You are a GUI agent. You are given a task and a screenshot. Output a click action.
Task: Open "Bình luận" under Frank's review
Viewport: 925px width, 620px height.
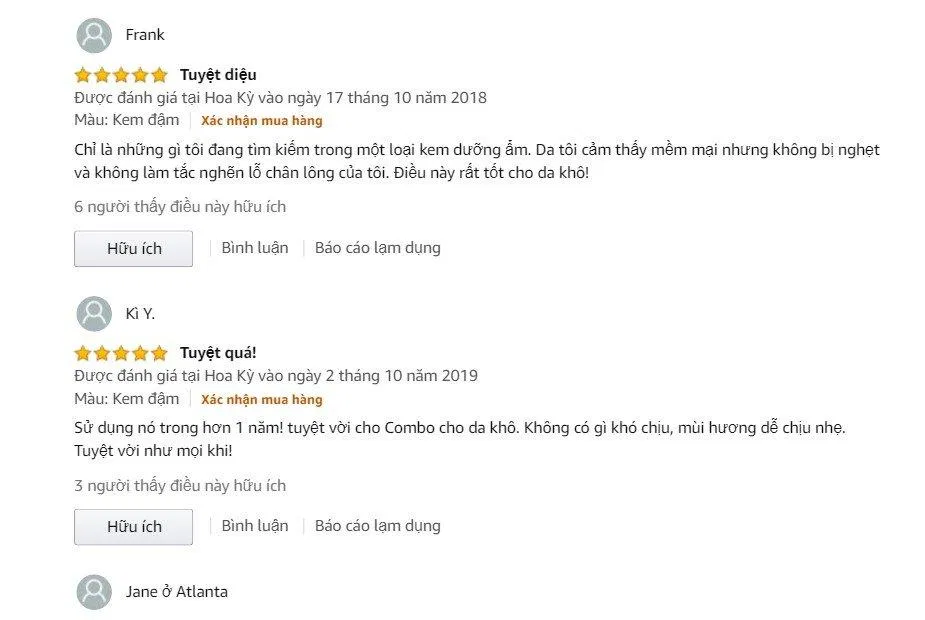coord(255,247)
